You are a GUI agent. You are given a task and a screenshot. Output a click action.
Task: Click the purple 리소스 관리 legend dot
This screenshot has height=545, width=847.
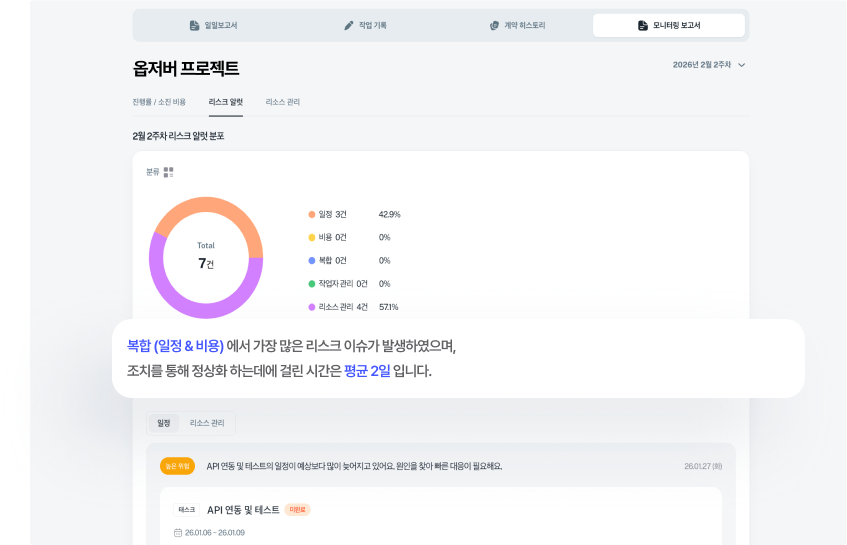(312, 307)
